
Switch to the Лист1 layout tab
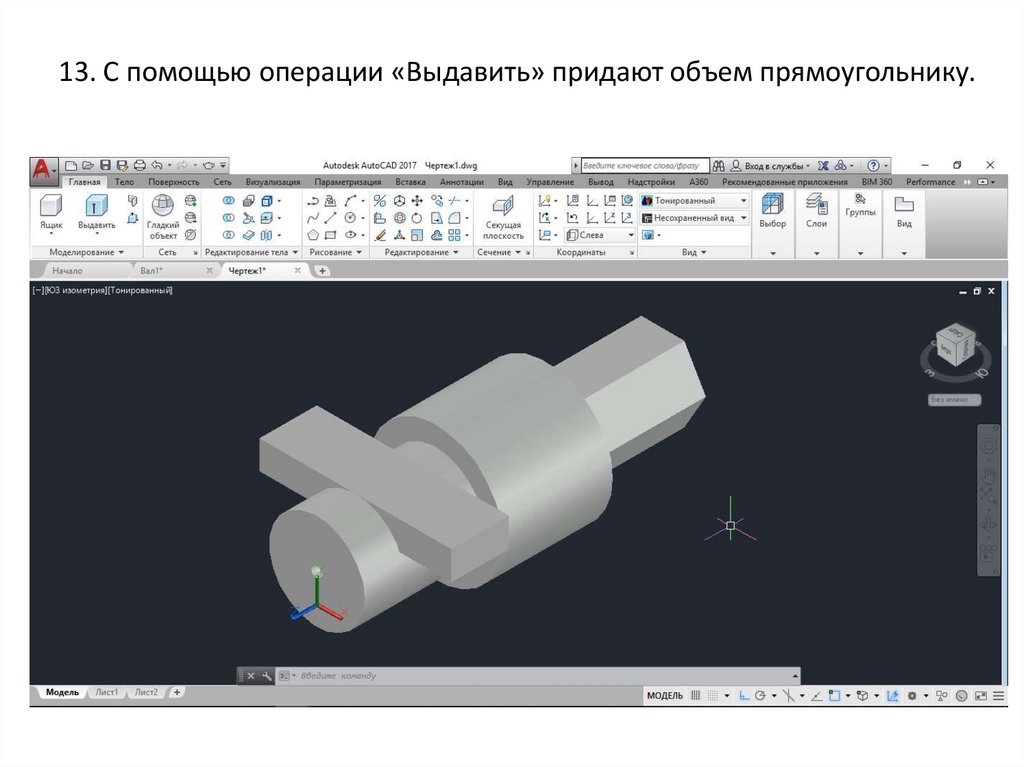click(107, 692)
